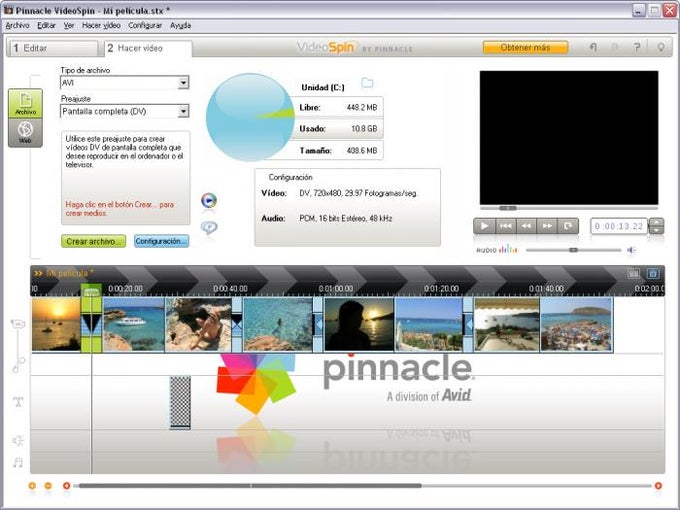Click the undo arrow icon in top toolbar
The width and height of the screenshot is (680, 510).
593,47
